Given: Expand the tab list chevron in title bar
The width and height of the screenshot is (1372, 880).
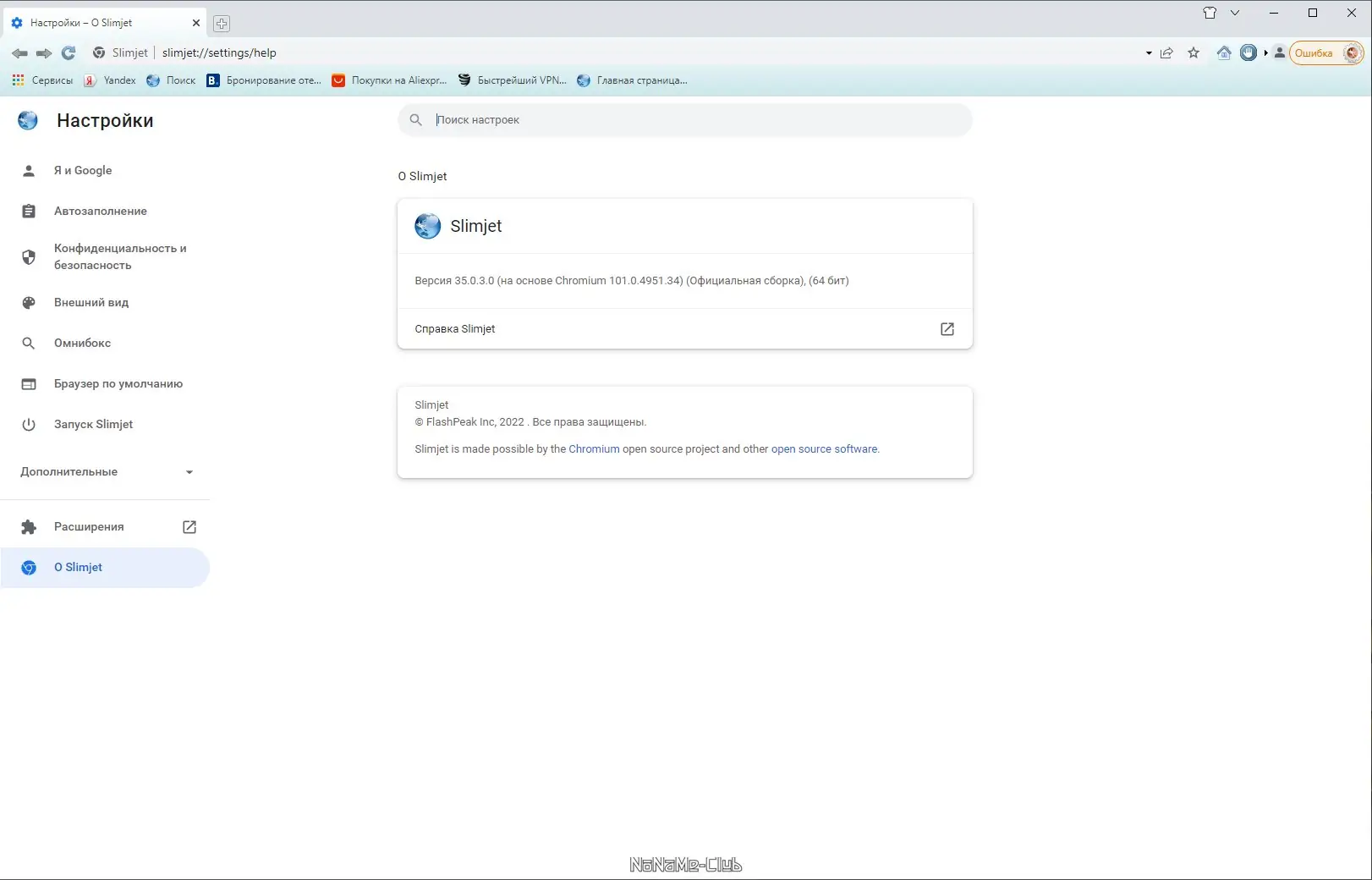Looking at the screenshot, I should [x=1235, y=13].
